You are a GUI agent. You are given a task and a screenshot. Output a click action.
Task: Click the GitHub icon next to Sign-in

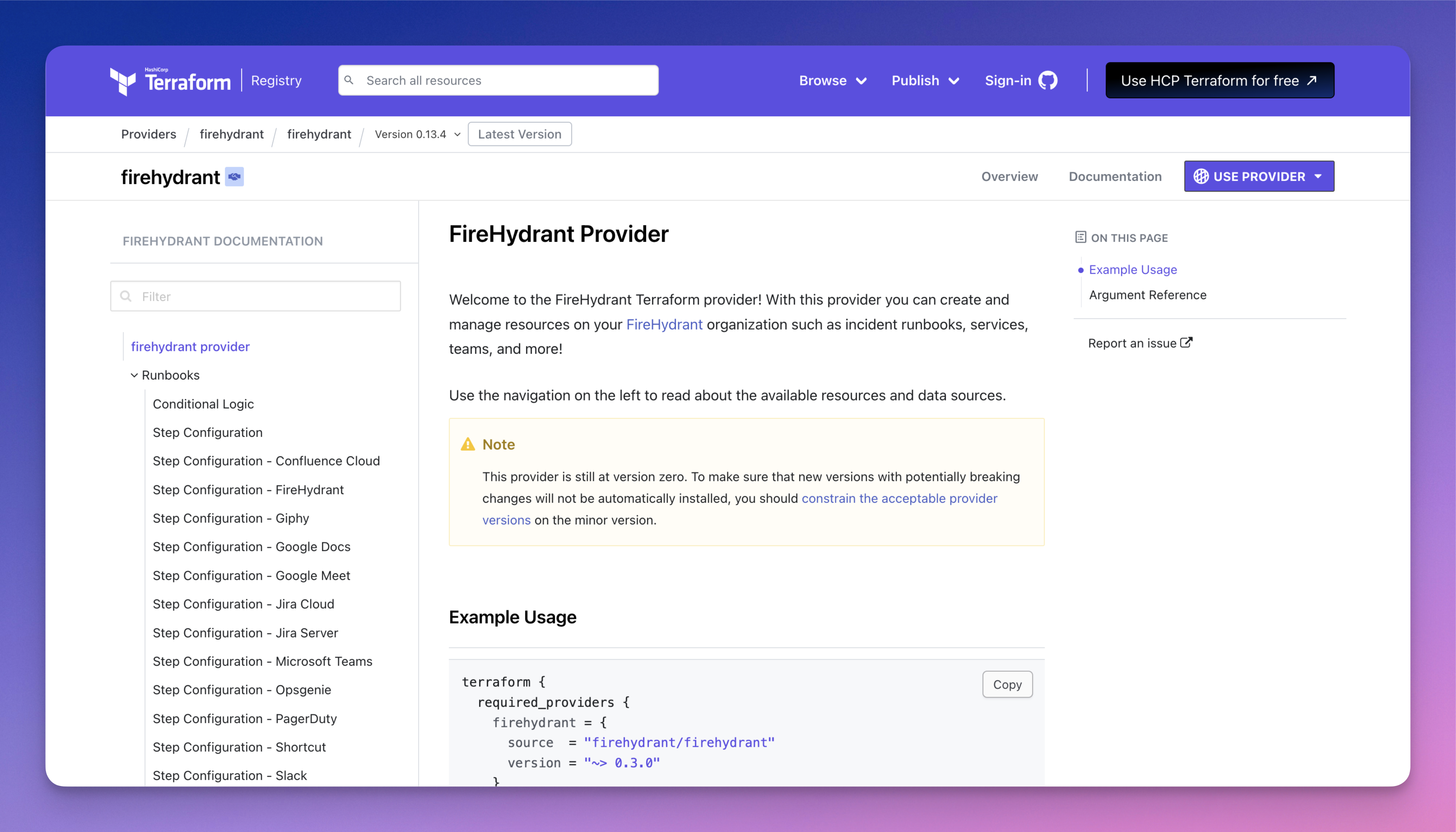click(1047, 80)
